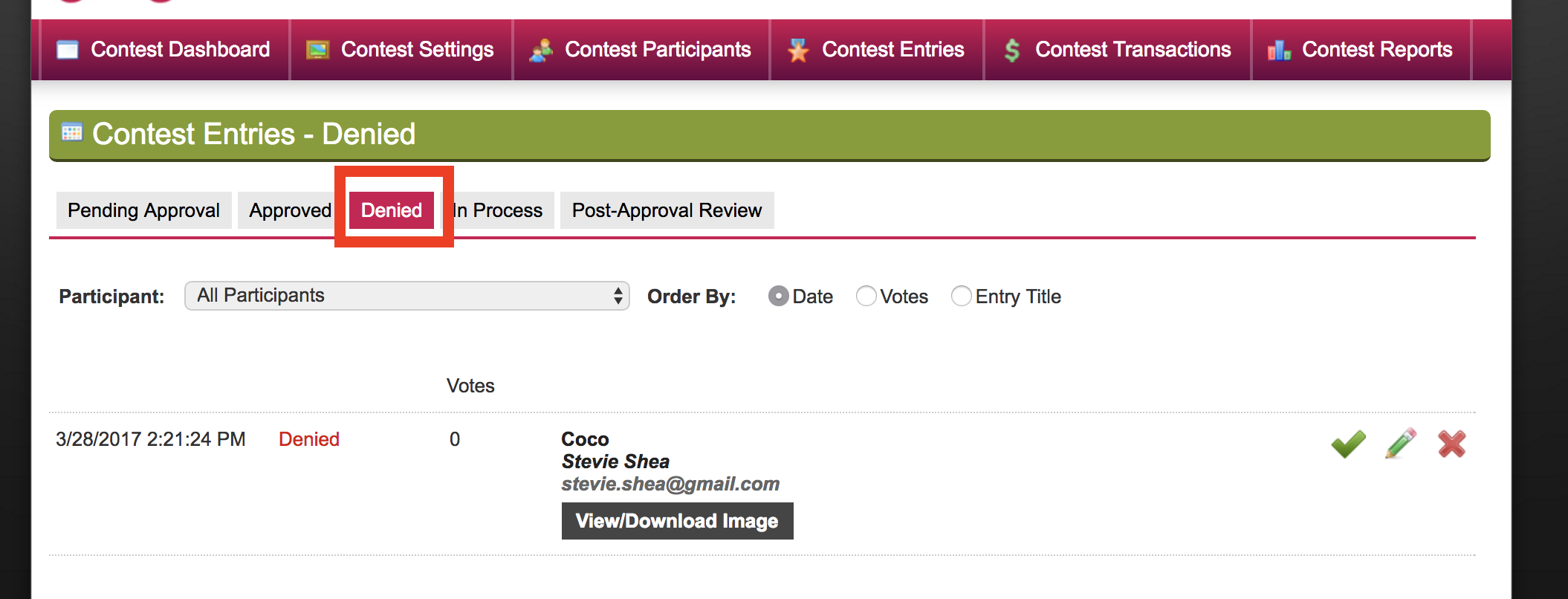Open the All Participants dropdown

click(x=406, y=296)
